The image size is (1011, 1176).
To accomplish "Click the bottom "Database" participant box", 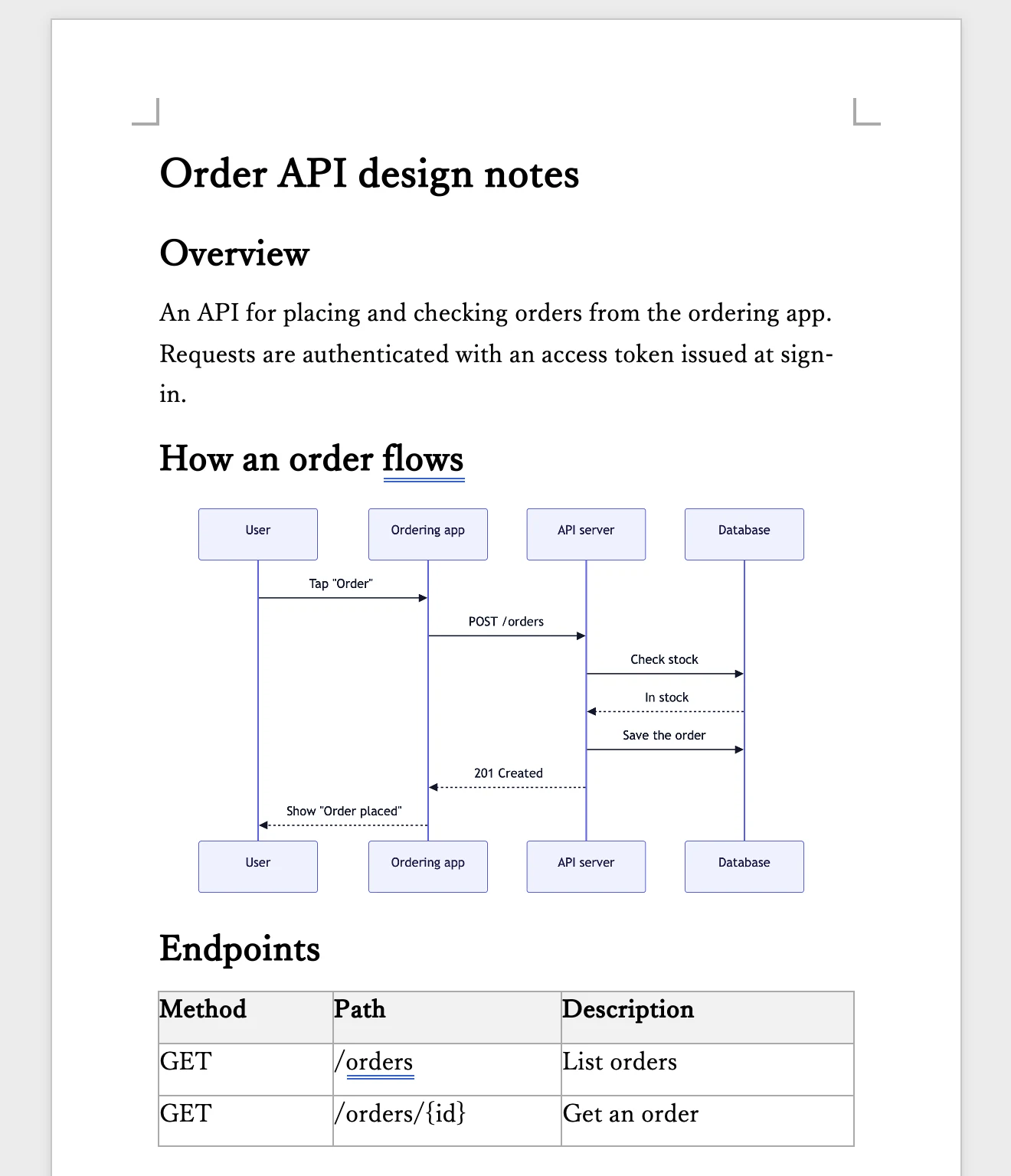I will [x=744, y=867].
